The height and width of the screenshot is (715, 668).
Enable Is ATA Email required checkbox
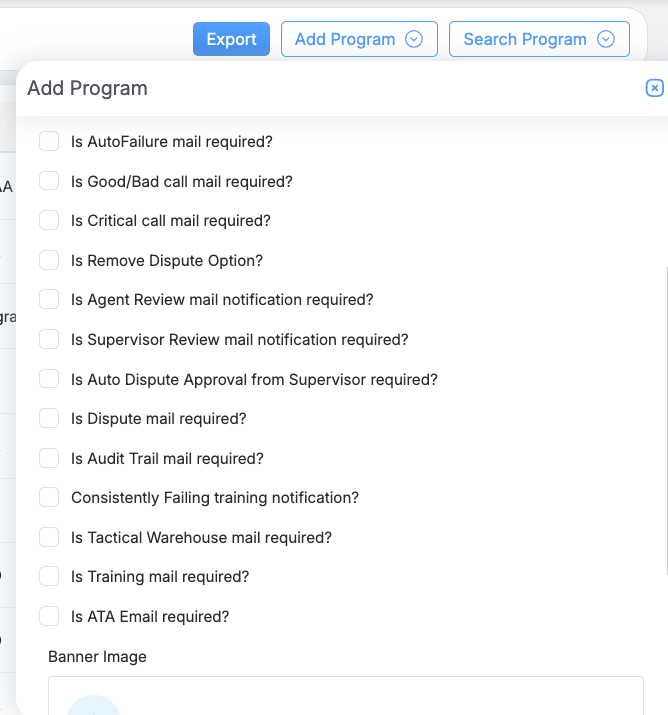[49, 616]
